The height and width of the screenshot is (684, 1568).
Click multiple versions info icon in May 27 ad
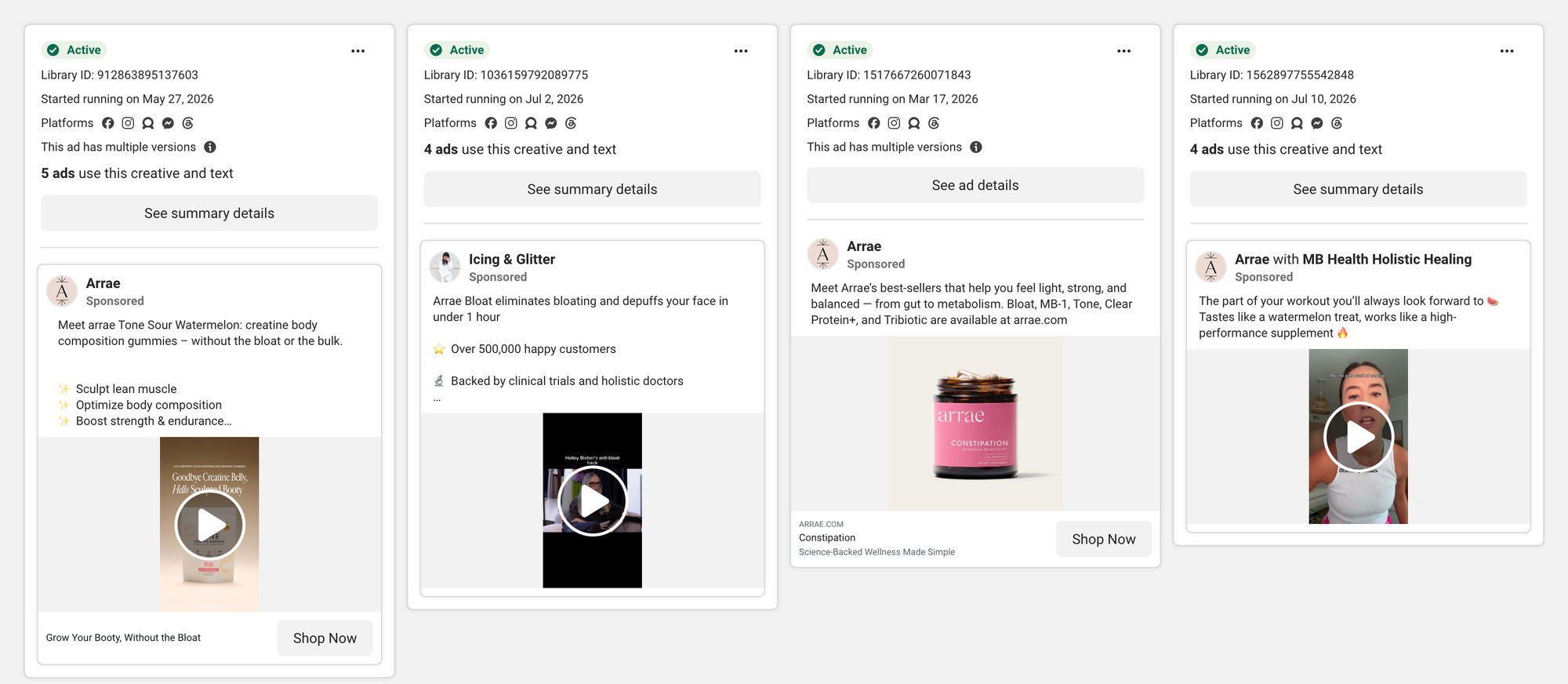pos(210,147)
